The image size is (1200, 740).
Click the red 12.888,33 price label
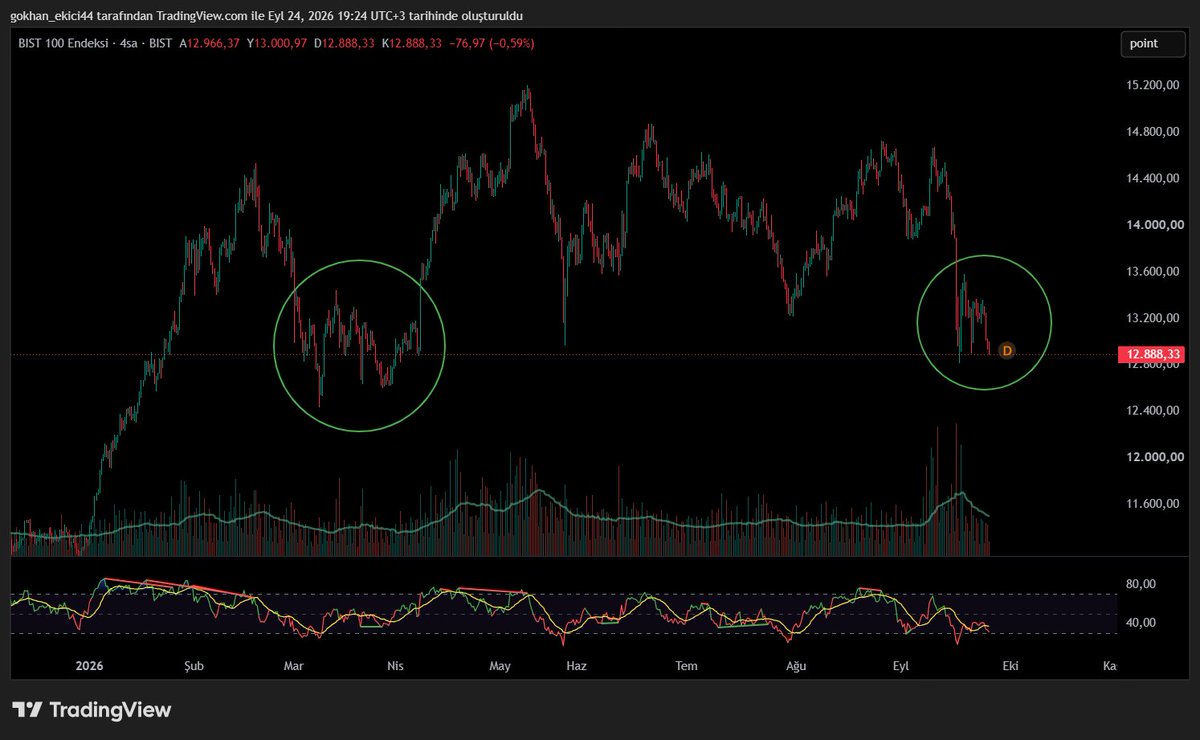[1152, 354]
